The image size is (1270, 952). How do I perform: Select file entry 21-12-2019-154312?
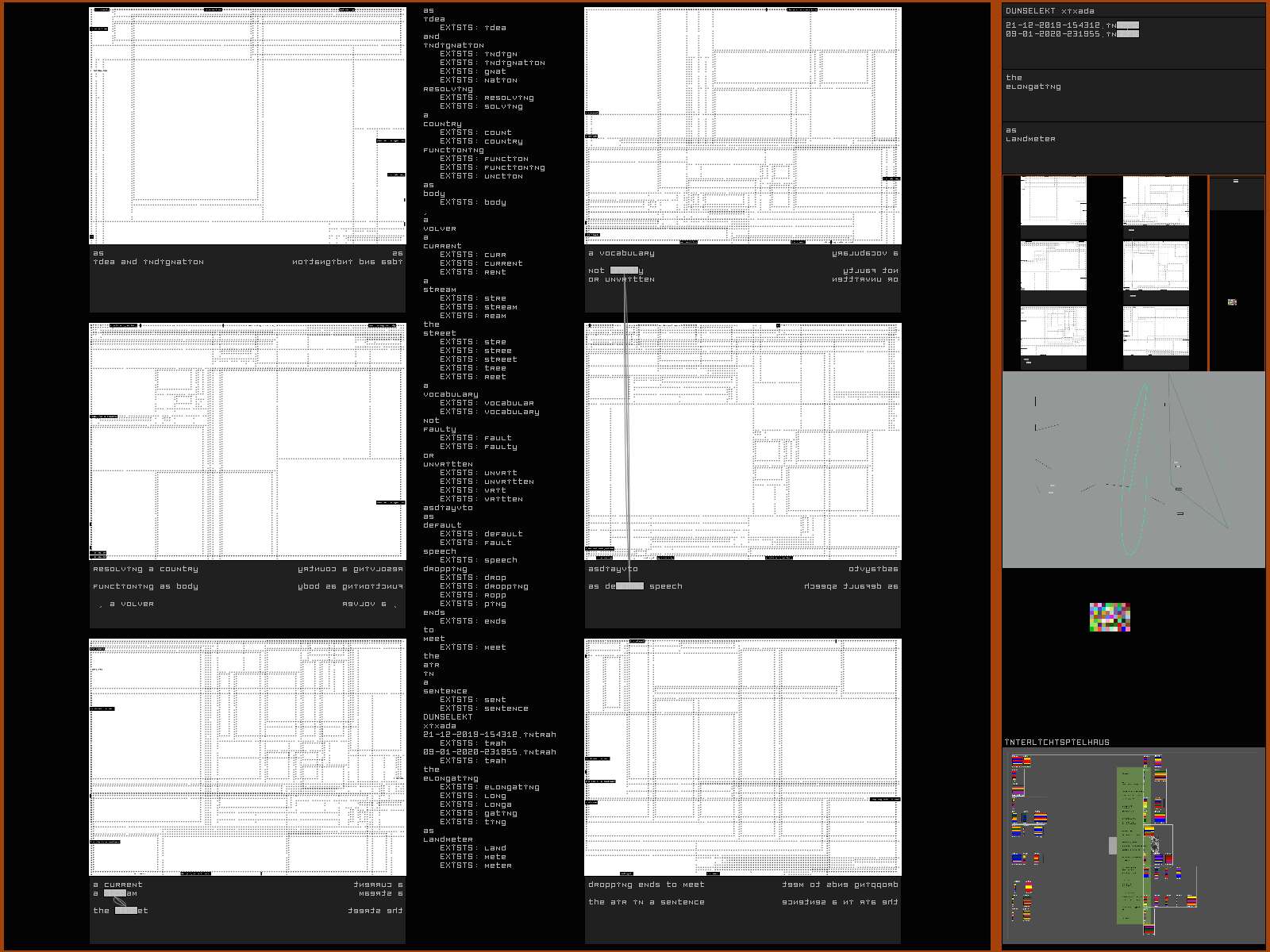tap(1072, 25)
